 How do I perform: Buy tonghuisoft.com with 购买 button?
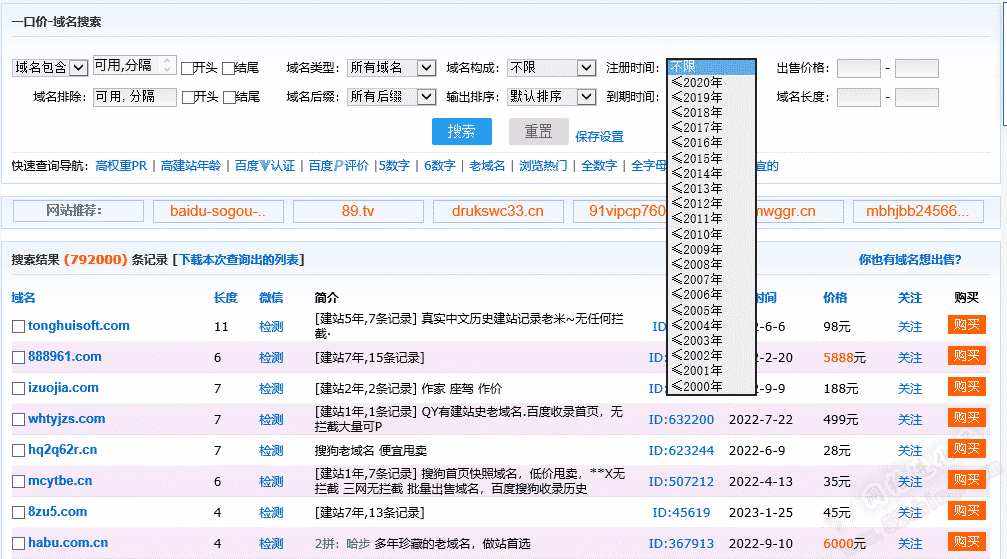967,324
